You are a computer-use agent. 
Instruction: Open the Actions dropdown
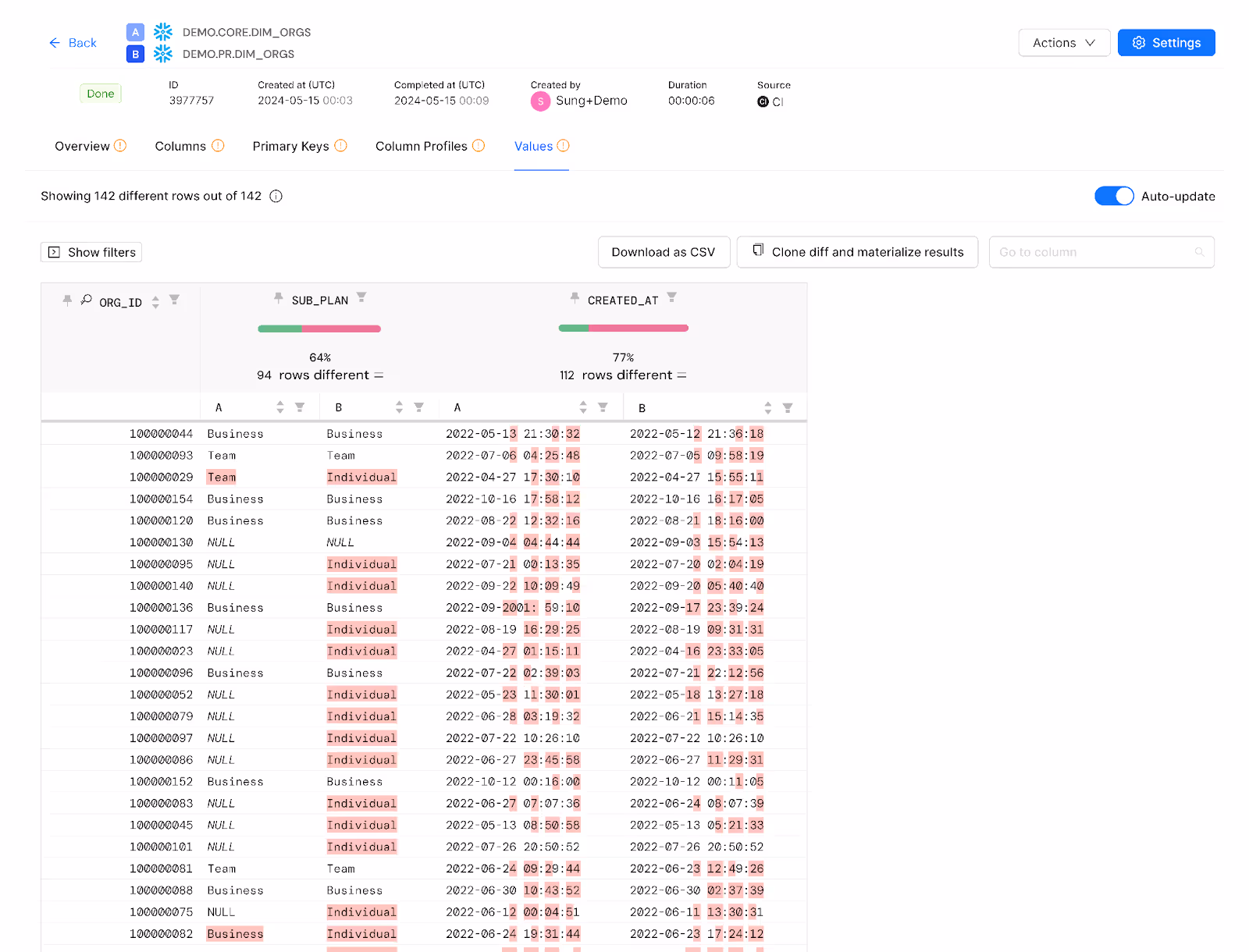1064,43
